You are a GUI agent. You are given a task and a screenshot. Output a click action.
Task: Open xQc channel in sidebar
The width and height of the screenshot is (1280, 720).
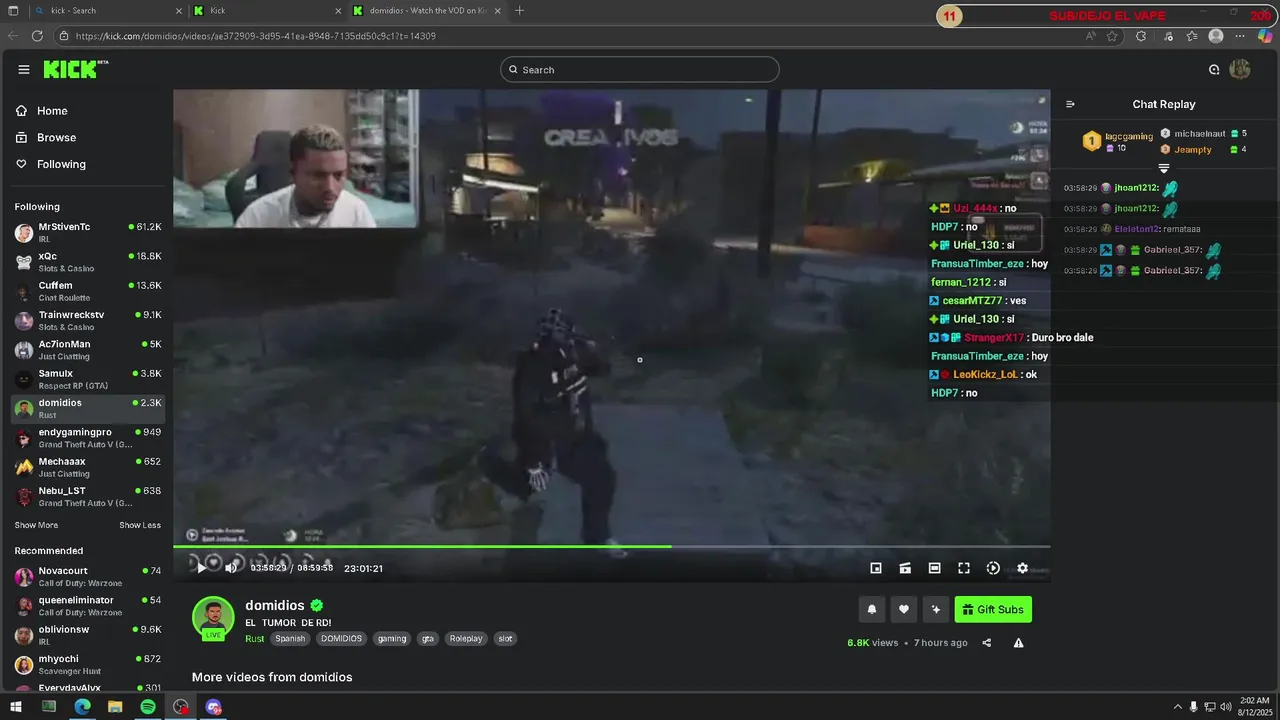[x=89, y=262]
